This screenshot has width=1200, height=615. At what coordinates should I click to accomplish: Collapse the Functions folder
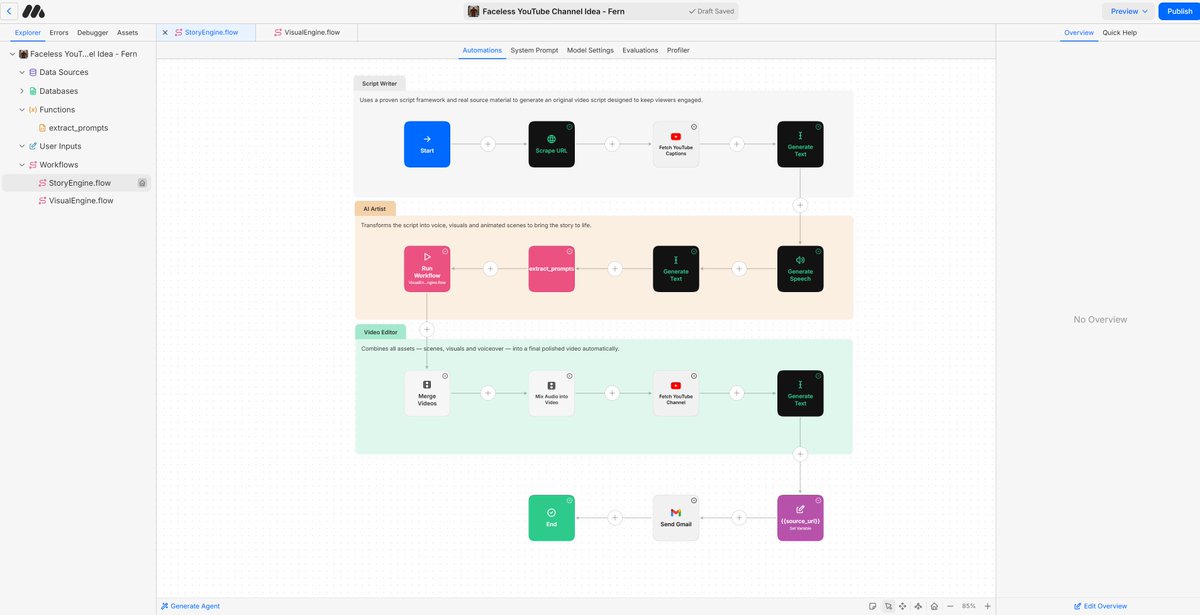(22, 110)
